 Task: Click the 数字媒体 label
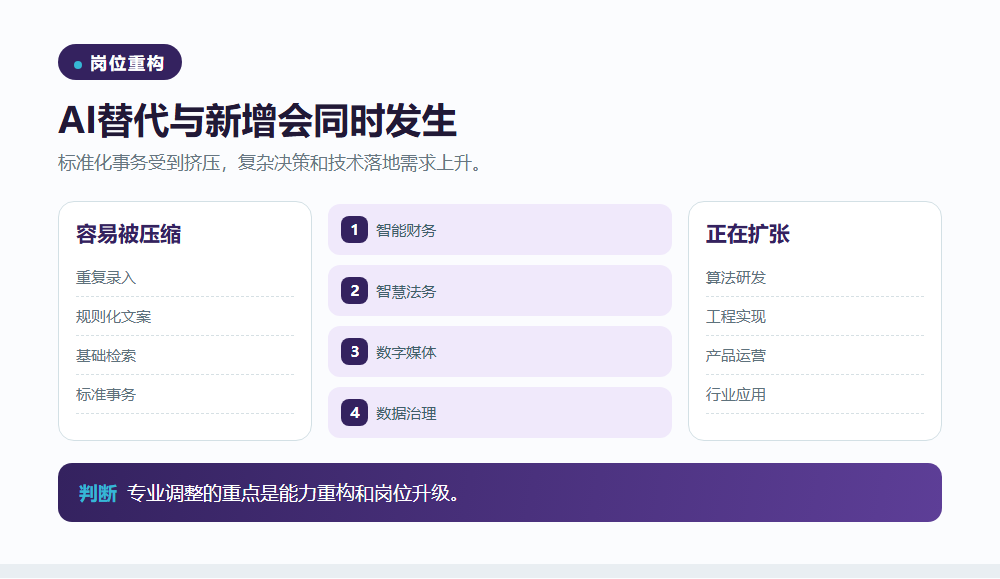point(406,353)
